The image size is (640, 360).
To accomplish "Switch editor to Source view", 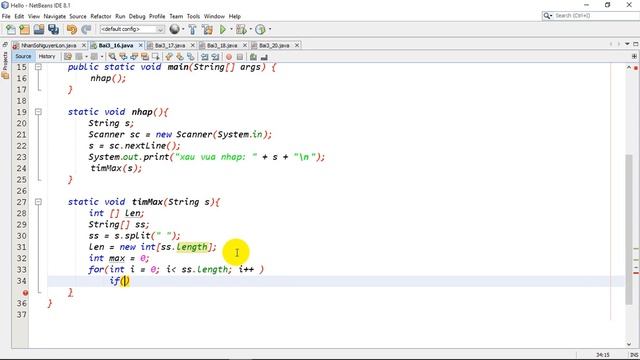I will (x=23, y=56).
